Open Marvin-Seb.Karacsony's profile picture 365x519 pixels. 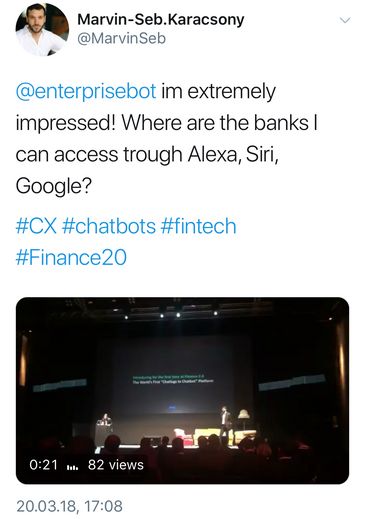click(42, 30)
